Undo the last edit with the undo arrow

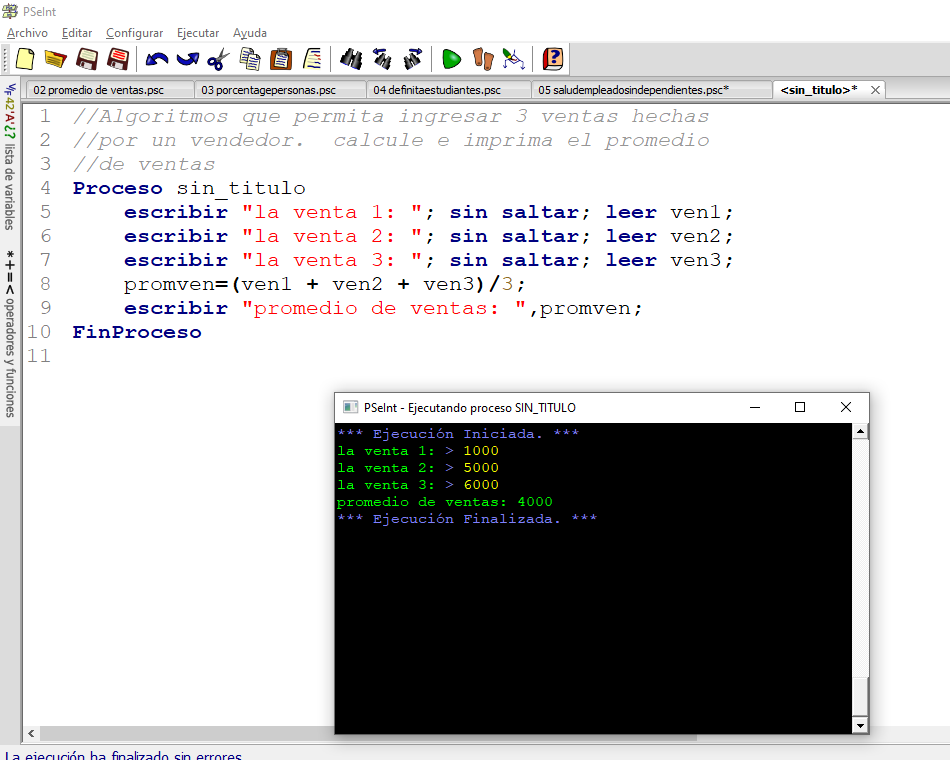click(x=157, y=59)
